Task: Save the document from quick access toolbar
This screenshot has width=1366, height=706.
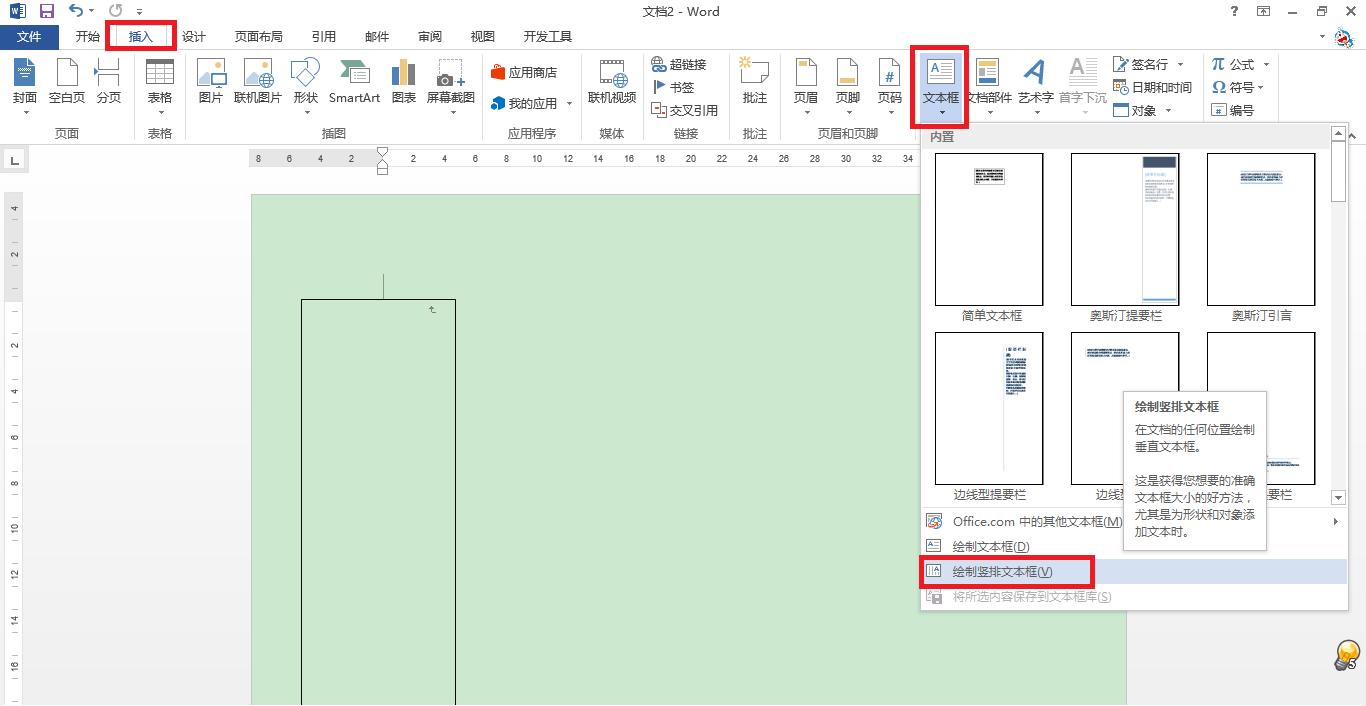Action: click(47, 11)
